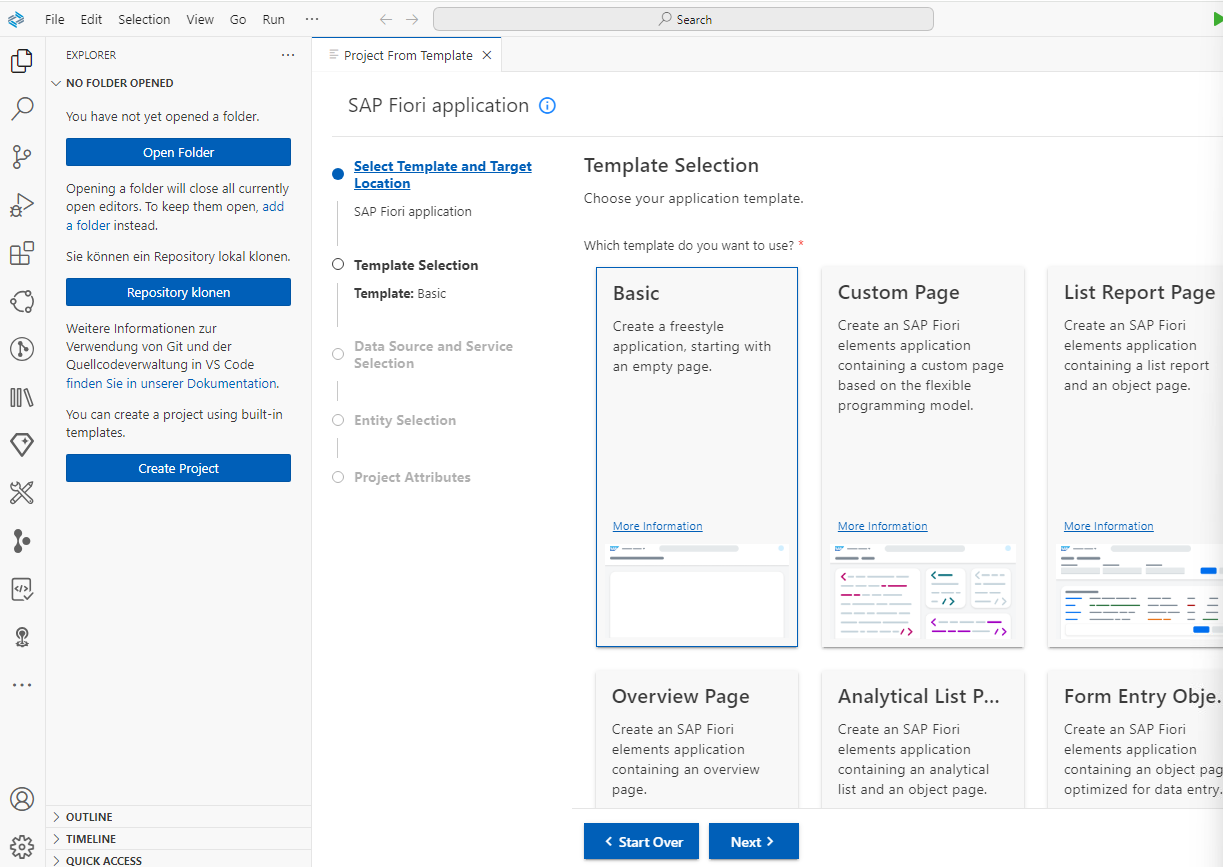The image size is (1223, 867).
Task: Open More Information link on Custom Page card
Action: click(x=882, y=526)
